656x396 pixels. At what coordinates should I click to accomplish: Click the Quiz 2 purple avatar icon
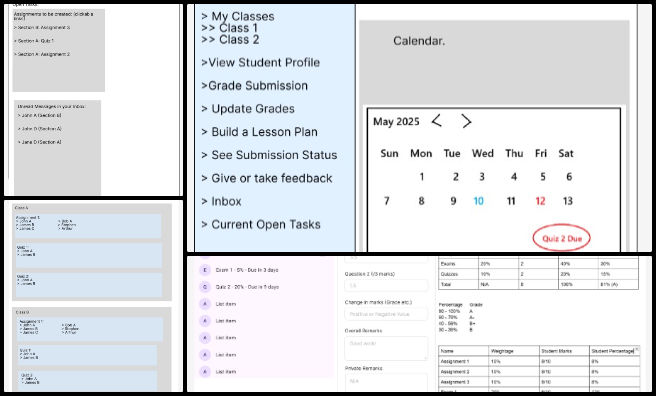click(x=205, y=287)
